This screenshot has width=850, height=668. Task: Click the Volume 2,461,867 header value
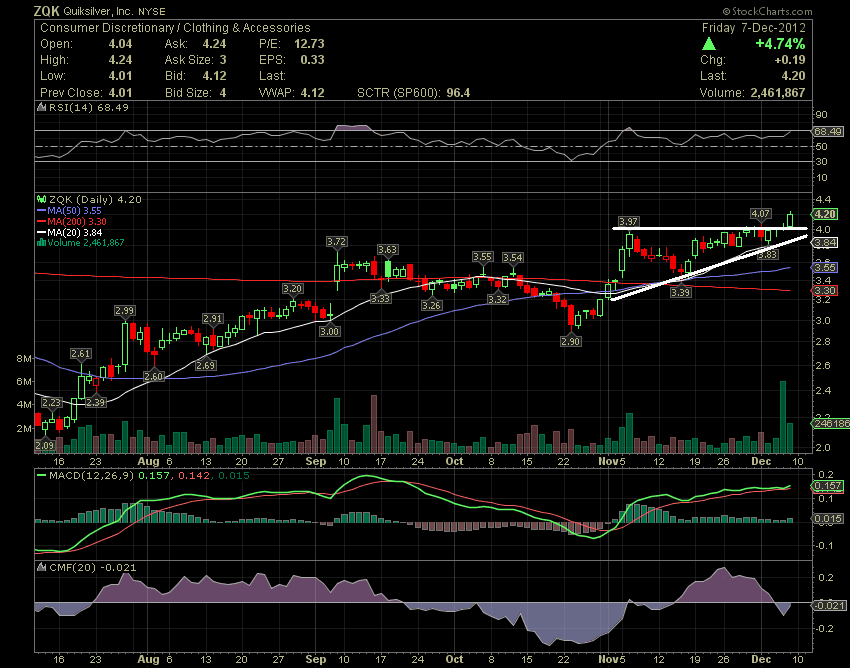pos(778,93)
